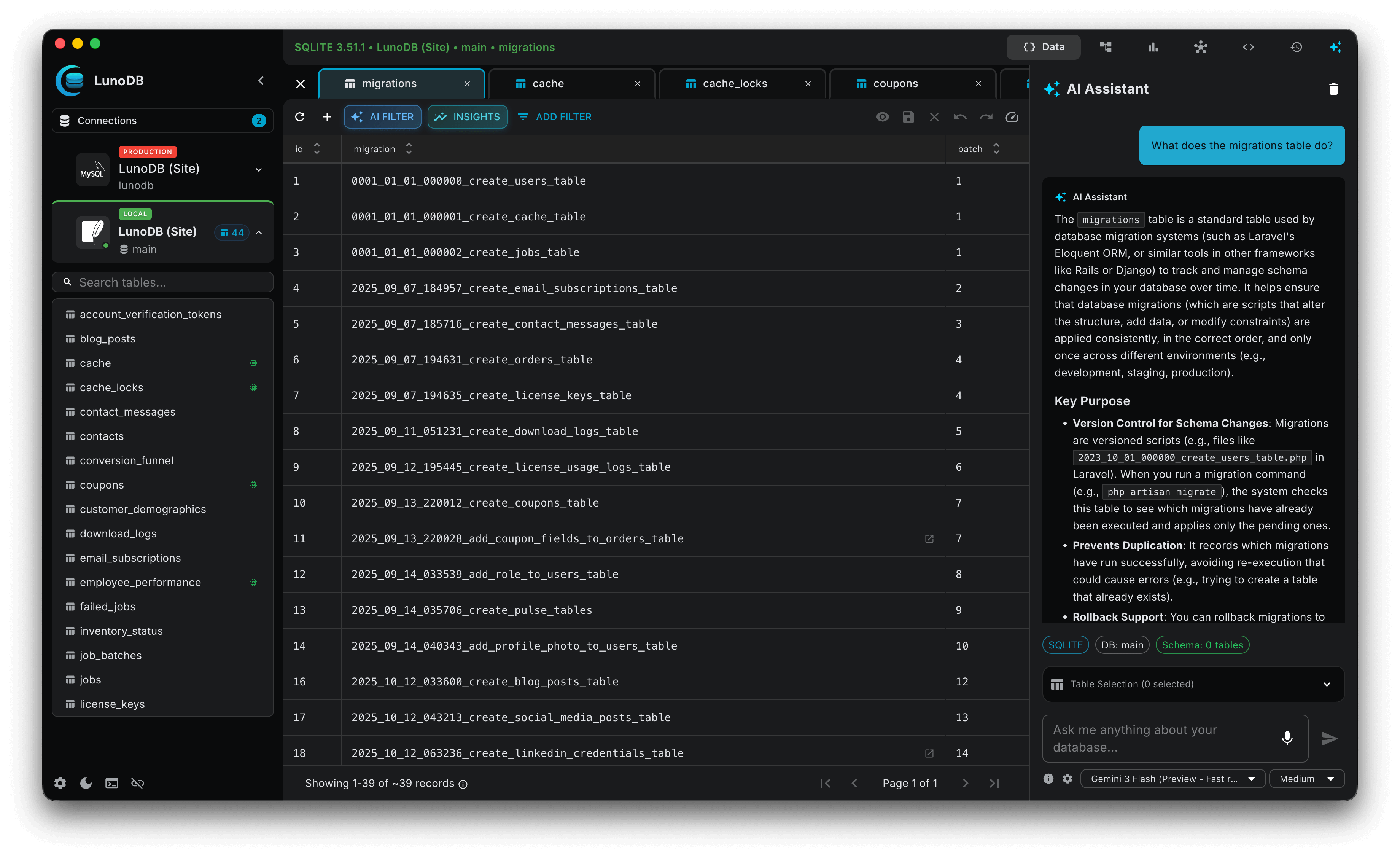Open the insights chart view

[1153, 46]
